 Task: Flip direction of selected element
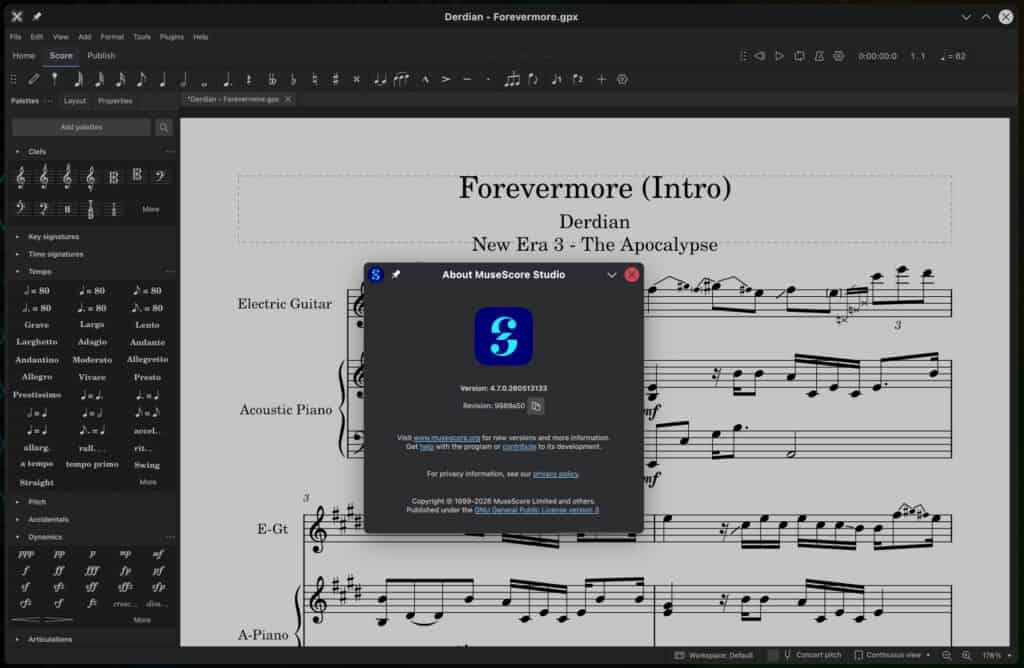[x=534, y=80]
